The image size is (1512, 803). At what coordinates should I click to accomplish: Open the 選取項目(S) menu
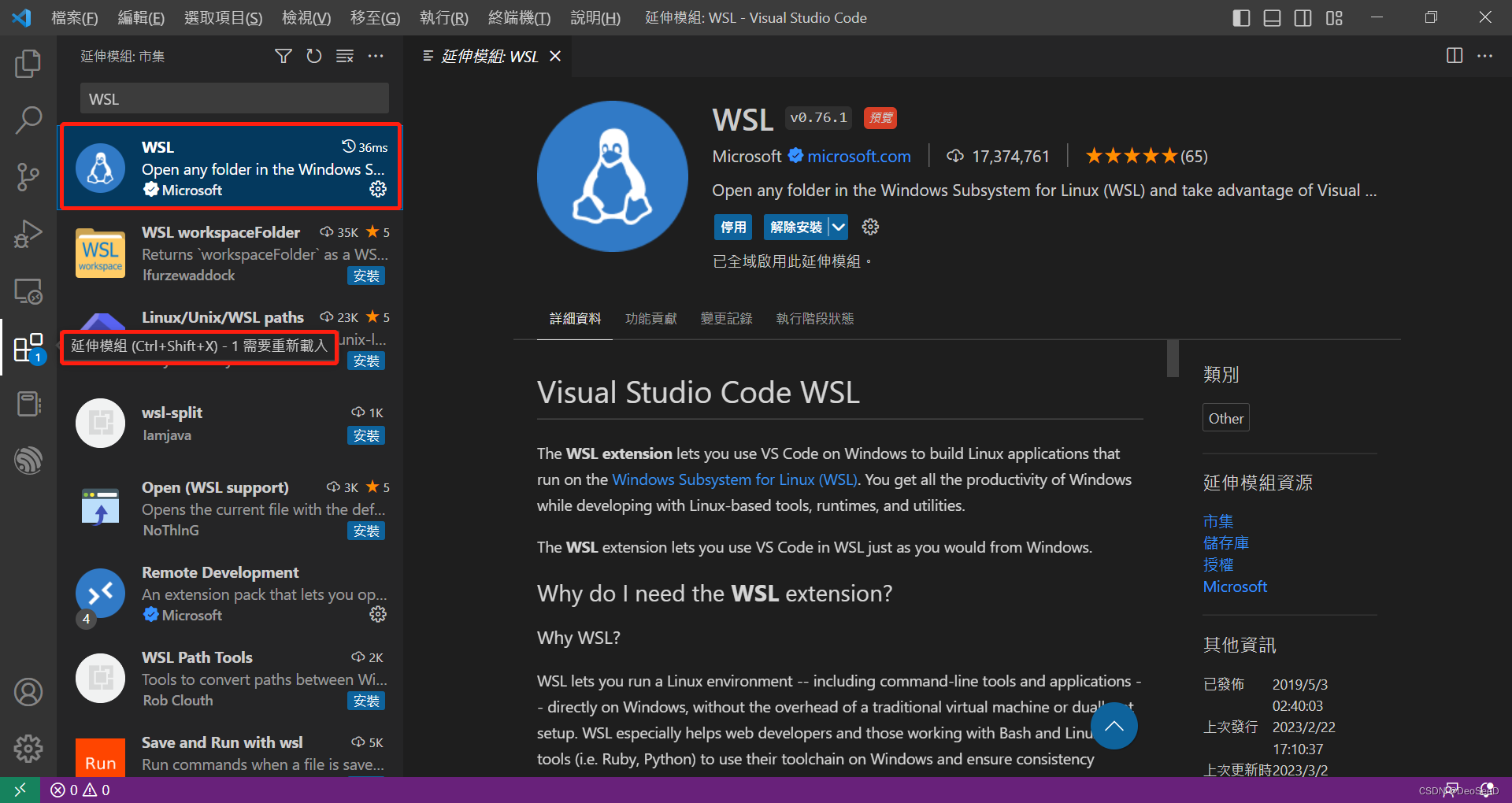tap(224, 17)
